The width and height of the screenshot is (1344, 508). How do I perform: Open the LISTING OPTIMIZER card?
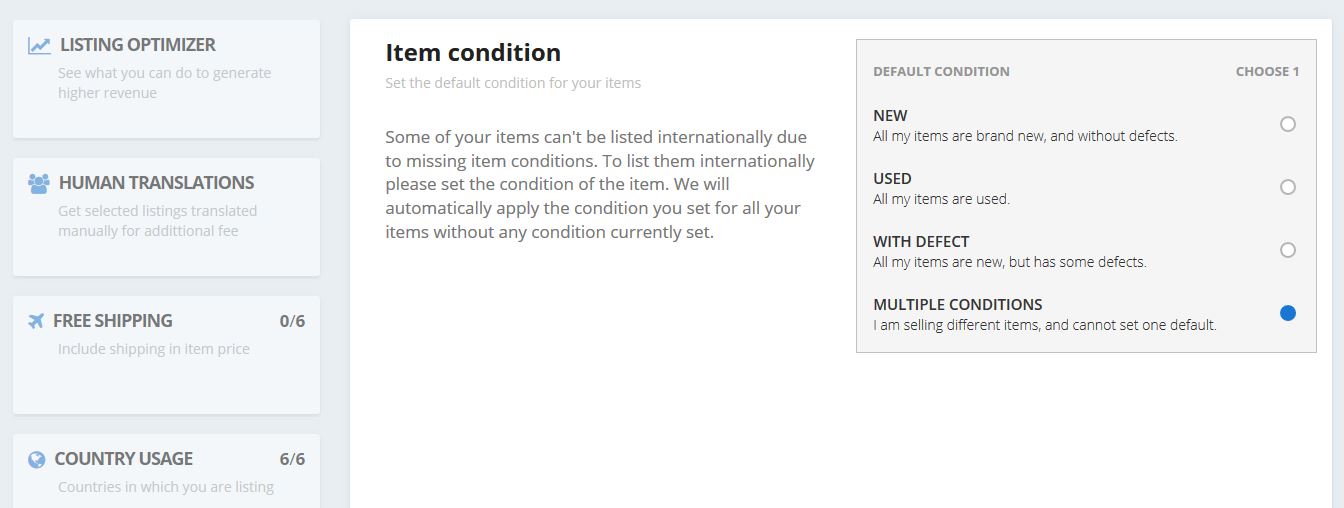[x=166, y=79]
